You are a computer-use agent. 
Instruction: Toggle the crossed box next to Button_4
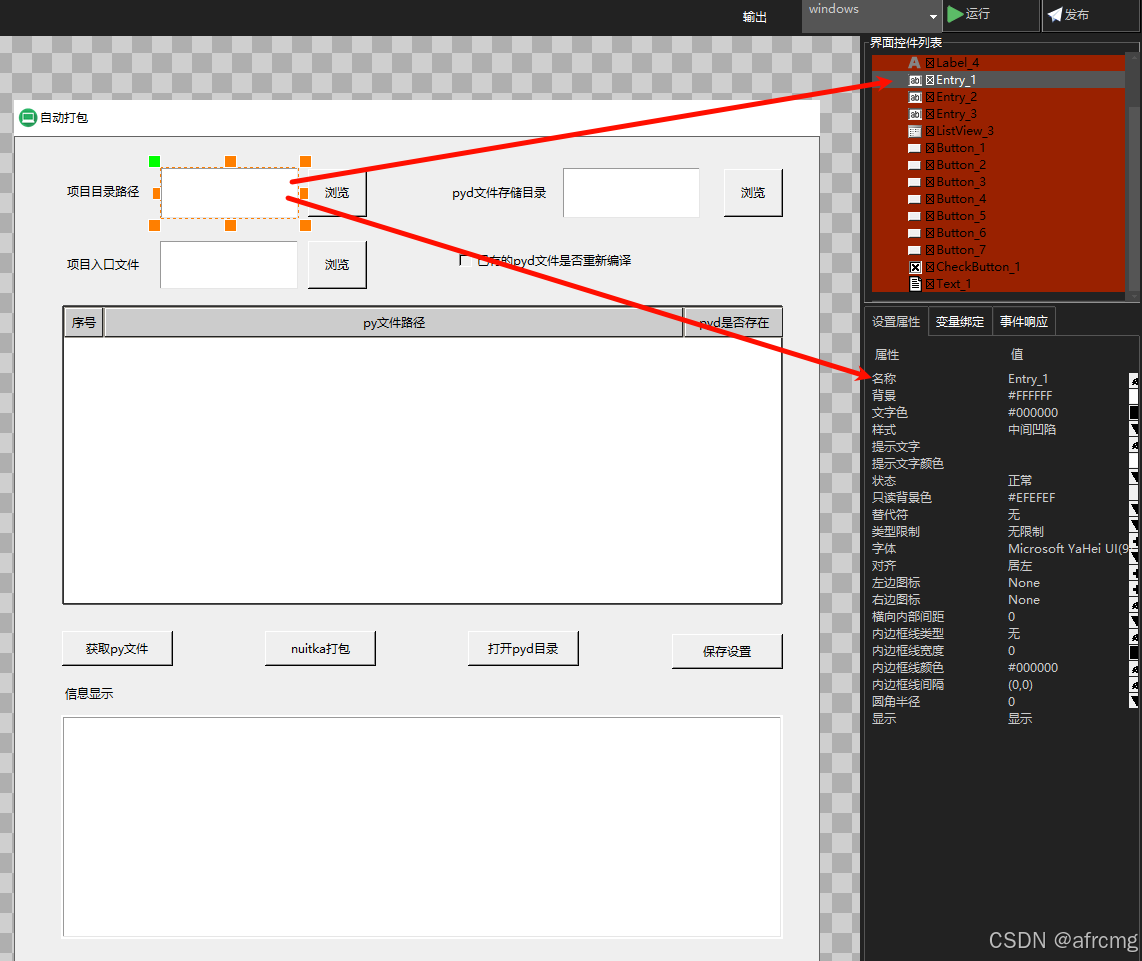click(x=930, y=199)
